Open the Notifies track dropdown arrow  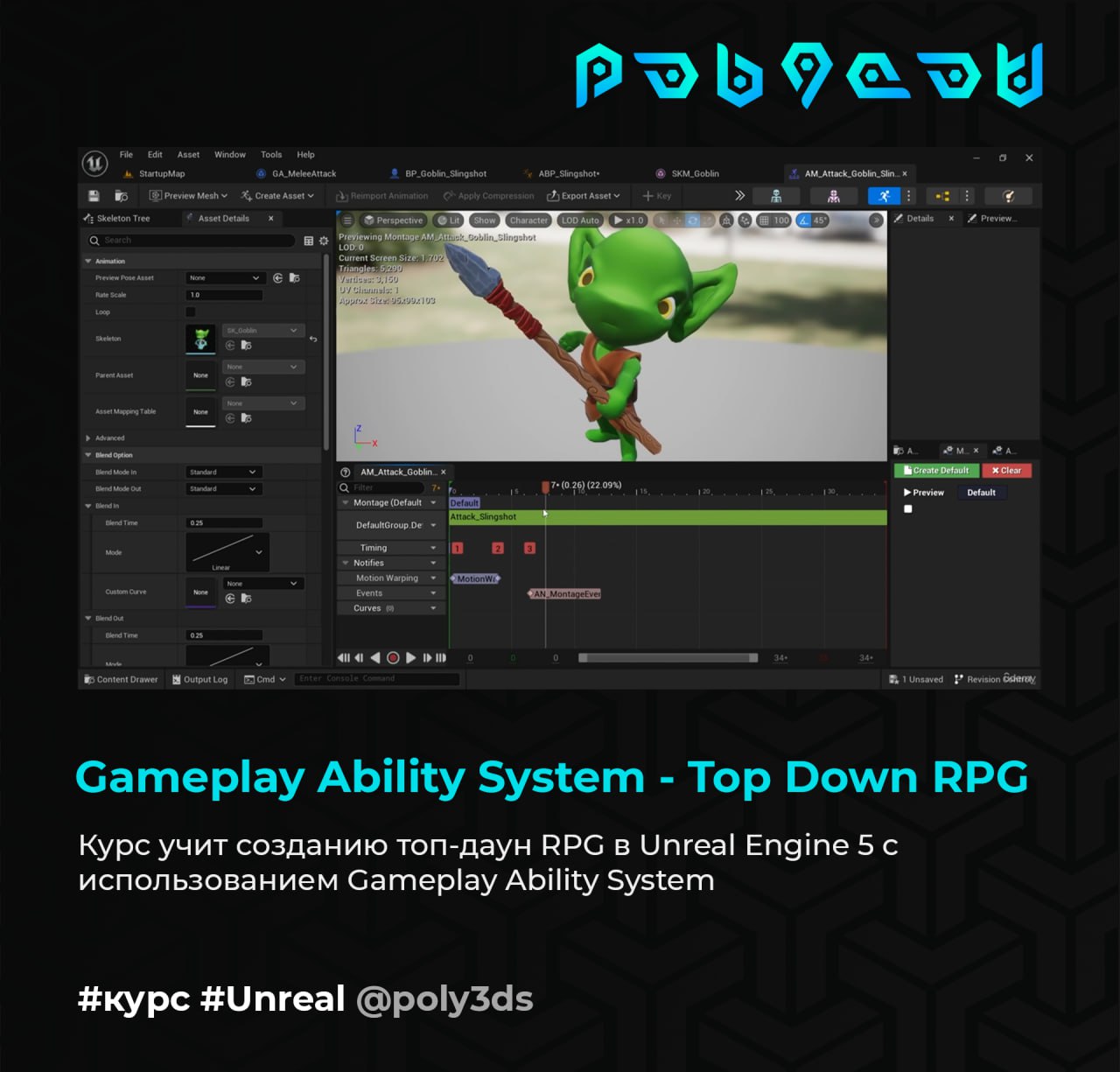pyautogui.click(x=433, y=564)
